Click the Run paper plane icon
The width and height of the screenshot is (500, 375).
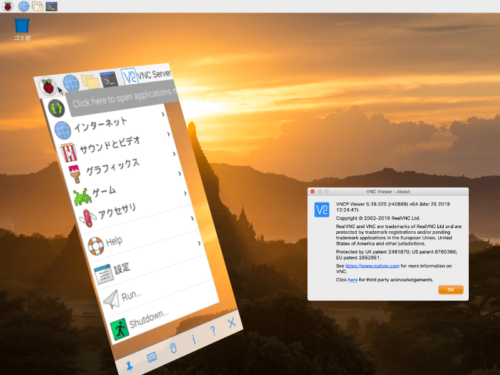pos(112,300)
